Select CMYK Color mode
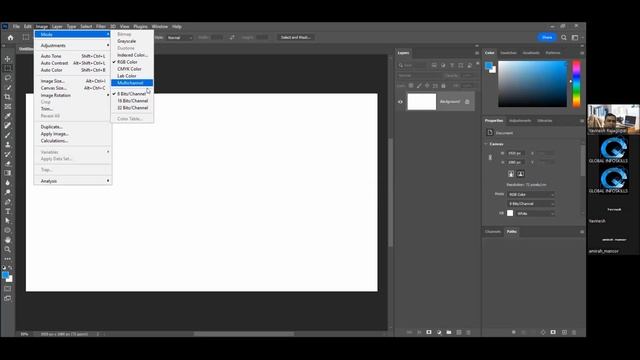 click(x=132, y=69)
